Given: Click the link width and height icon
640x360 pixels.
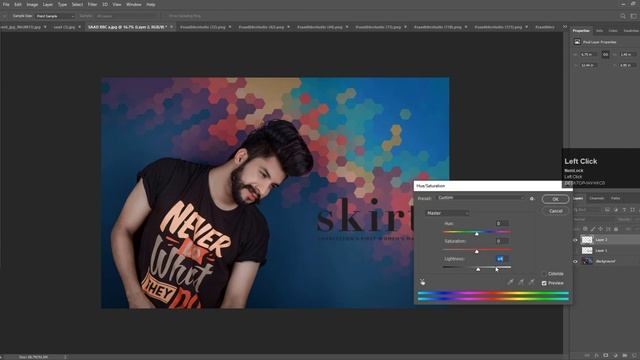Looking at the screenshot, I should tap(605, 54).
